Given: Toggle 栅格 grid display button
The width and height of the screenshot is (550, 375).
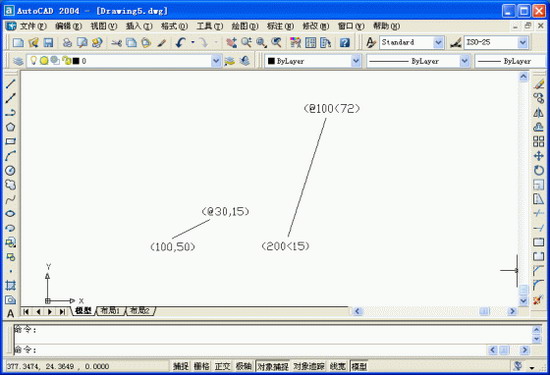Looking at the screenshot, I should tap(202, 367).
